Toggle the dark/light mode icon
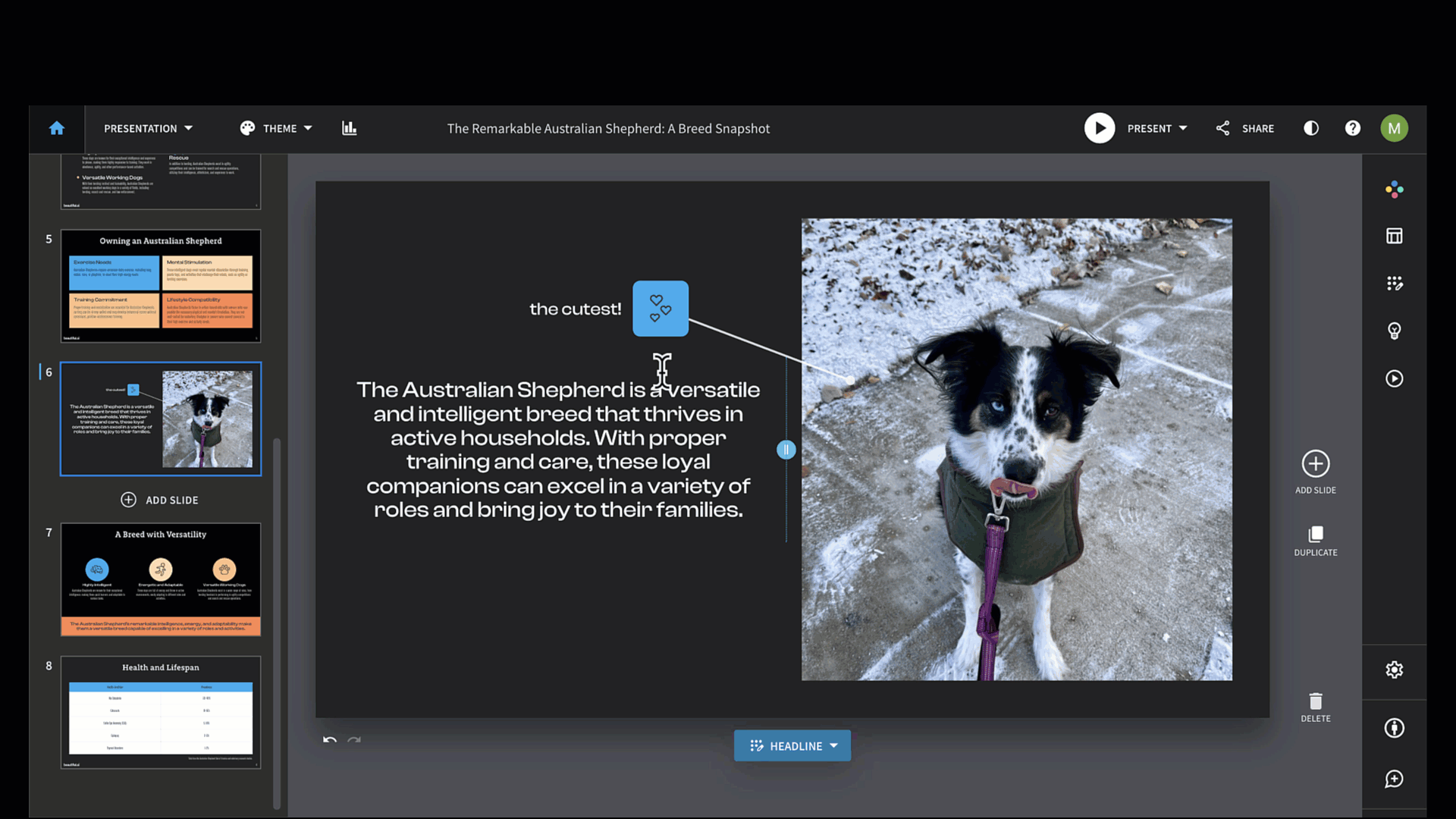This screenshot has height=819, width=1456. 1311,128
